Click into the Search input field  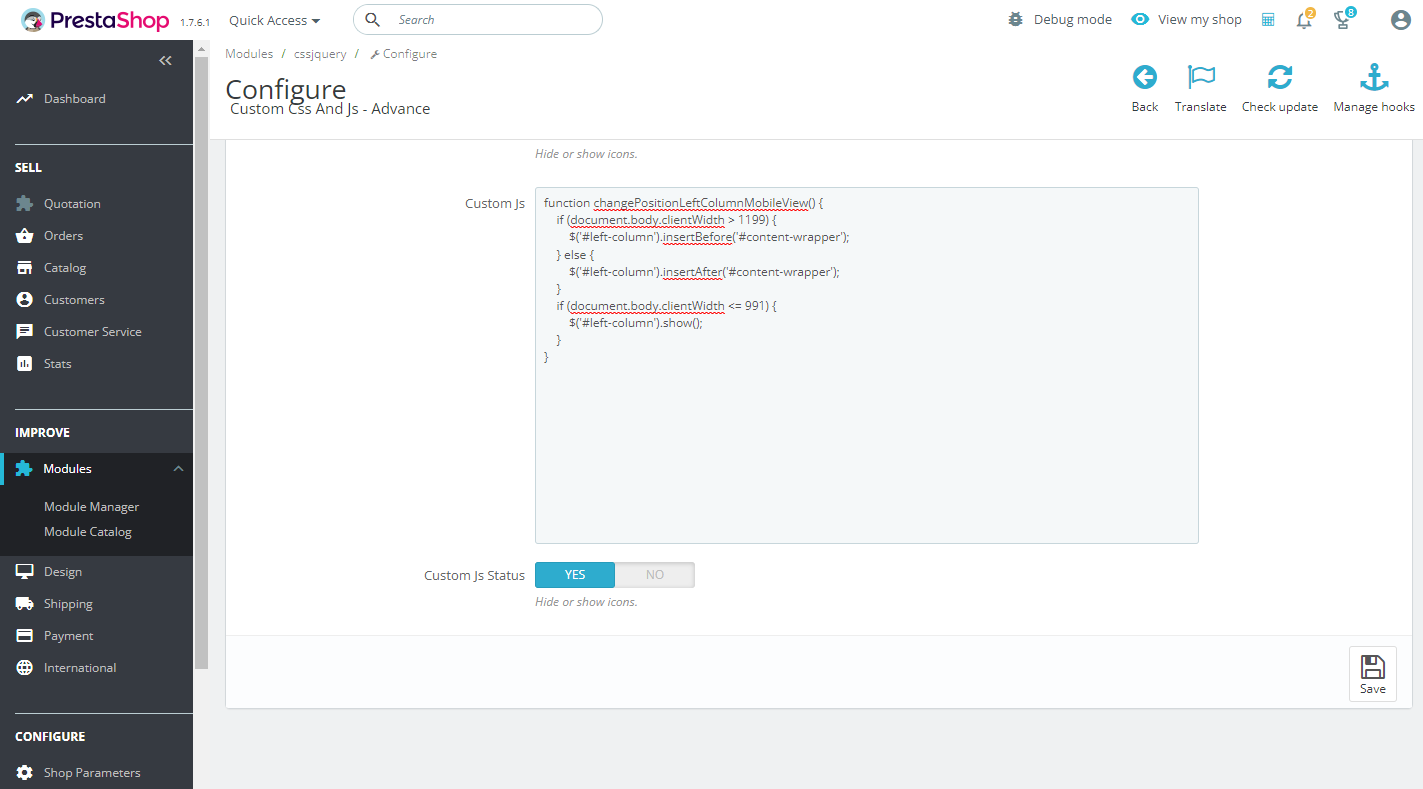pyautogui.click(x=478, y=19)
